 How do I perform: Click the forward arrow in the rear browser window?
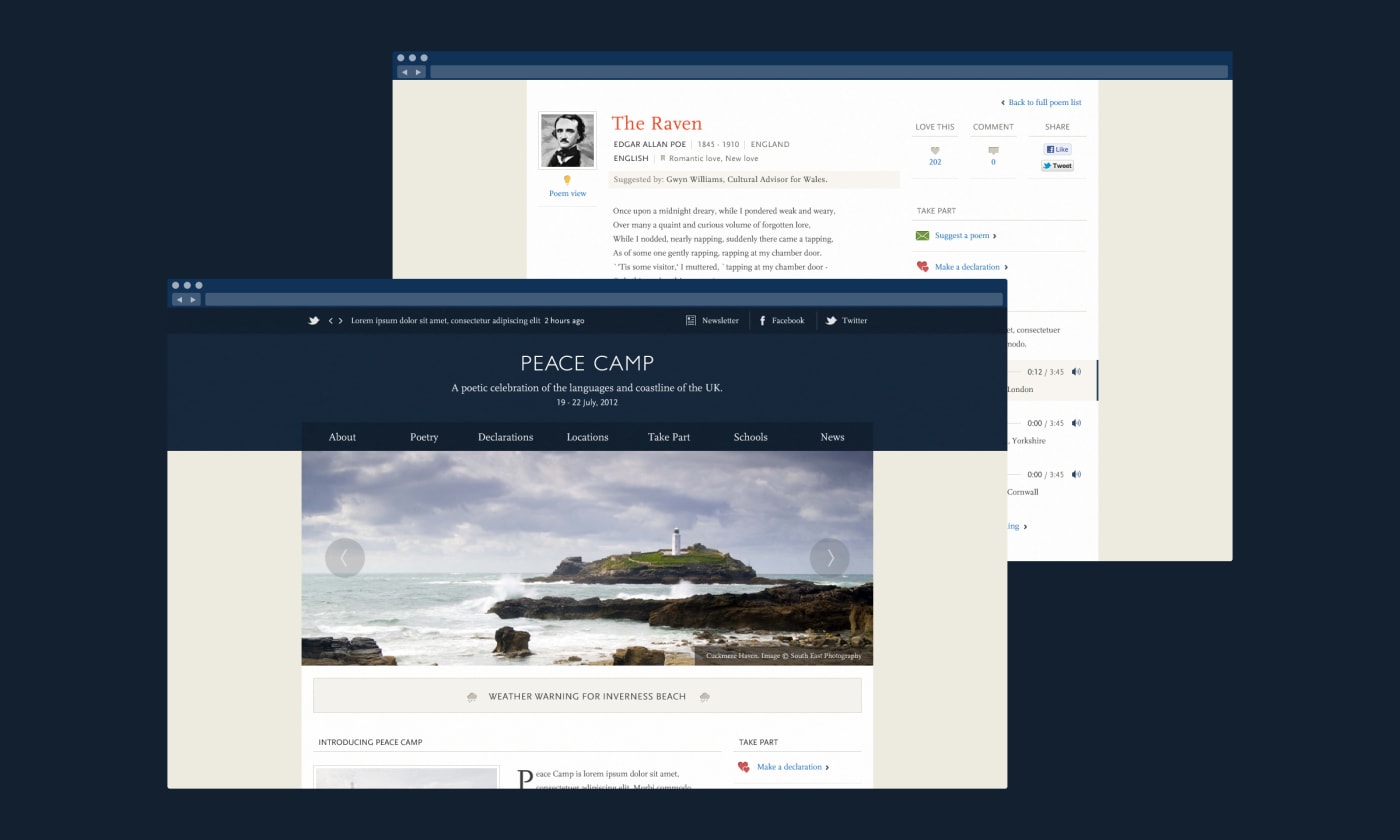(419, 72)
